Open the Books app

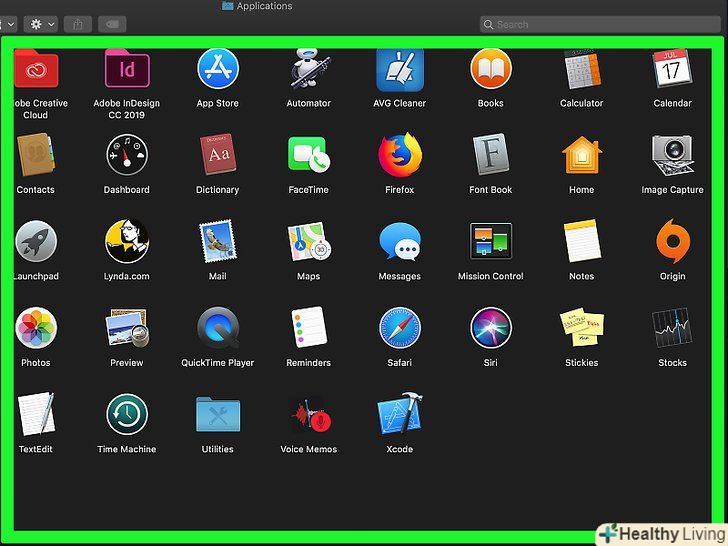pyautogui.click(x=491, y=68)
